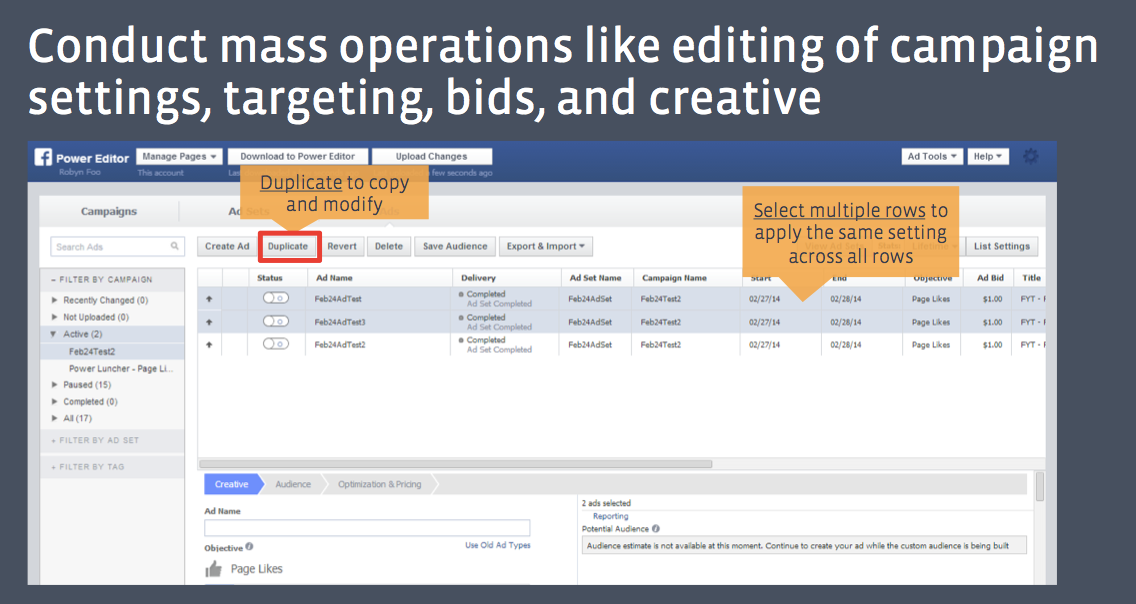Click the Upload Changes button

(x=432, y=156)
